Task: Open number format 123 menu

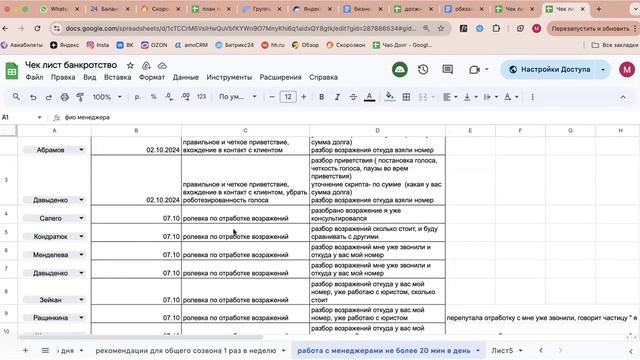Action: [x=201, y=97]
